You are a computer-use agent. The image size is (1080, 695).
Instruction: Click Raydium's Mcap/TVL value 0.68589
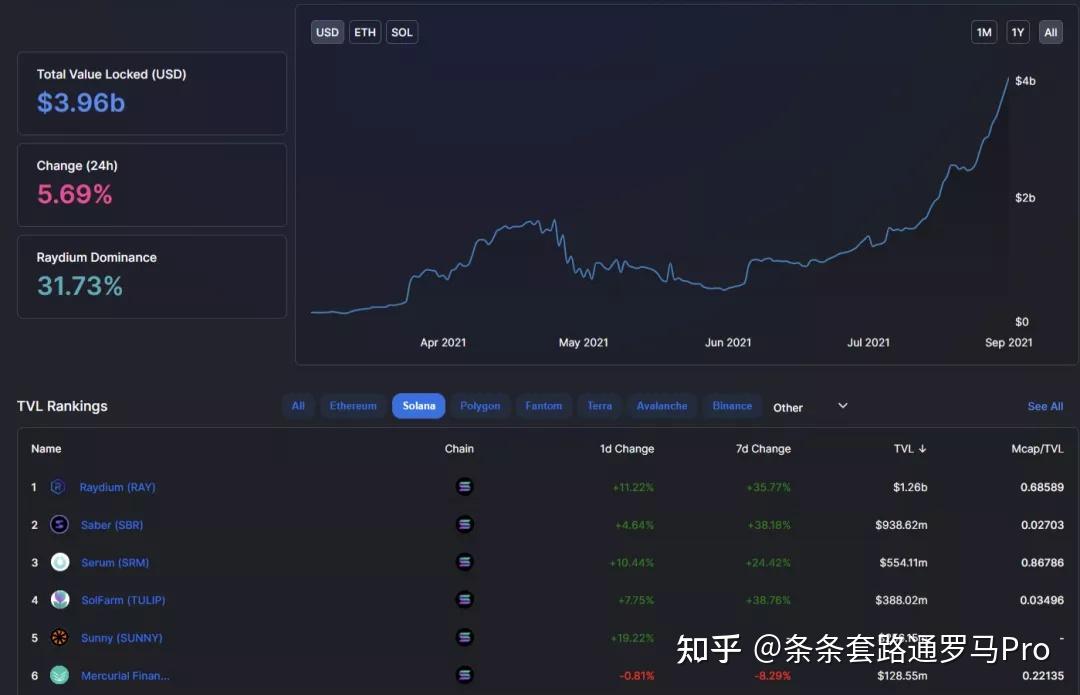(1042, 487)
